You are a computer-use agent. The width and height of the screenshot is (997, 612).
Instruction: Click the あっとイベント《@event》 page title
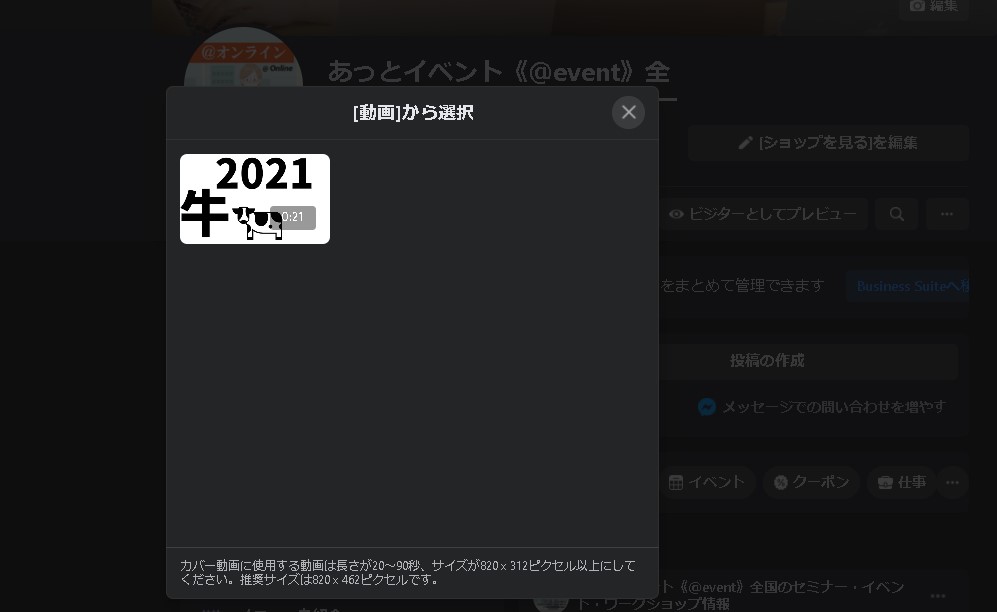pos(498,72)
